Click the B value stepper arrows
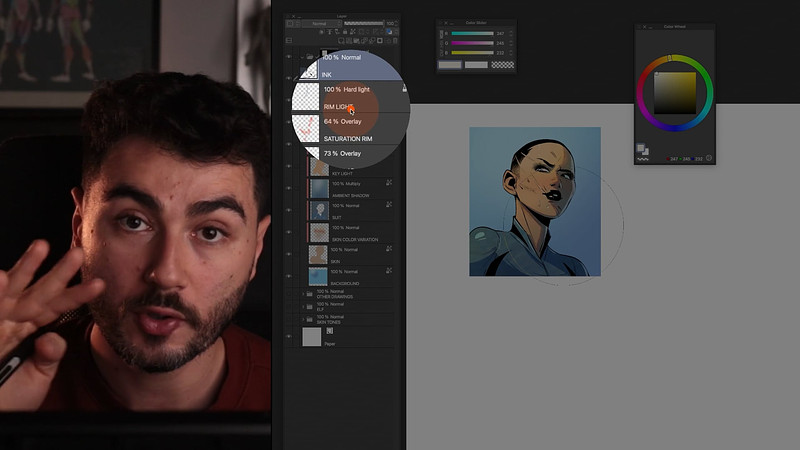Image resolution: width=800 pixels, height=450 pixels. point(511,53)
